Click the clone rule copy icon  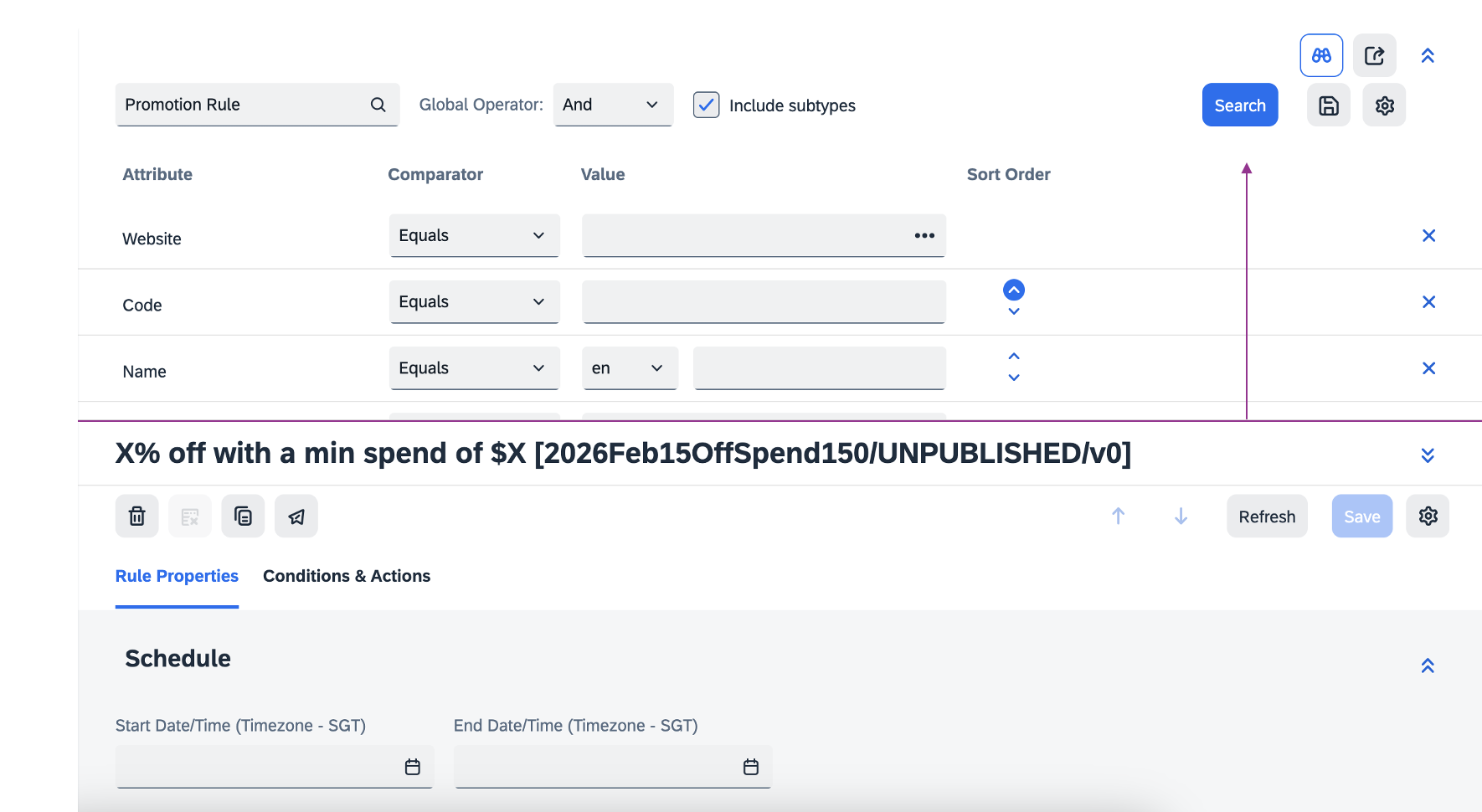pos(243,516)
